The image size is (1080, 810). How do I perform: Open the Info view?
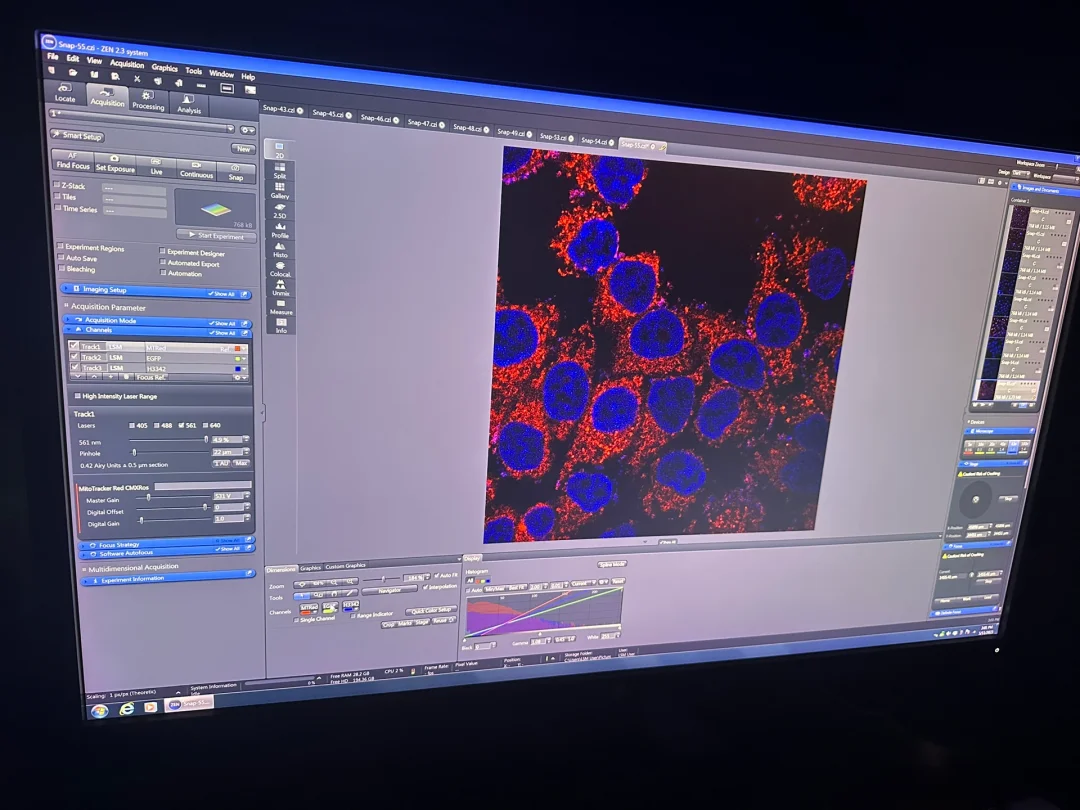click(281, 325)
